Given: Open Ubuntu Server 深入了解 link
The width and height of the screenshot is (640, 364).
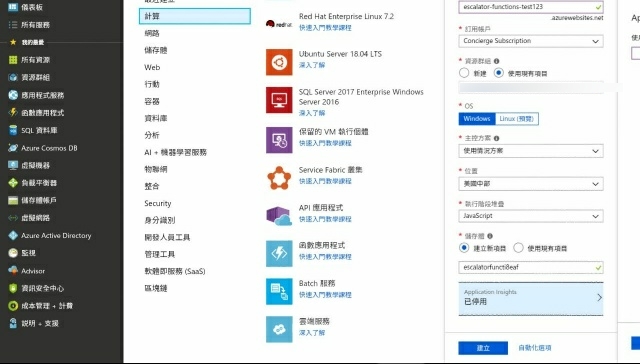Looking at the screenshot, I should pyautogui.click(x=312, y=65).
